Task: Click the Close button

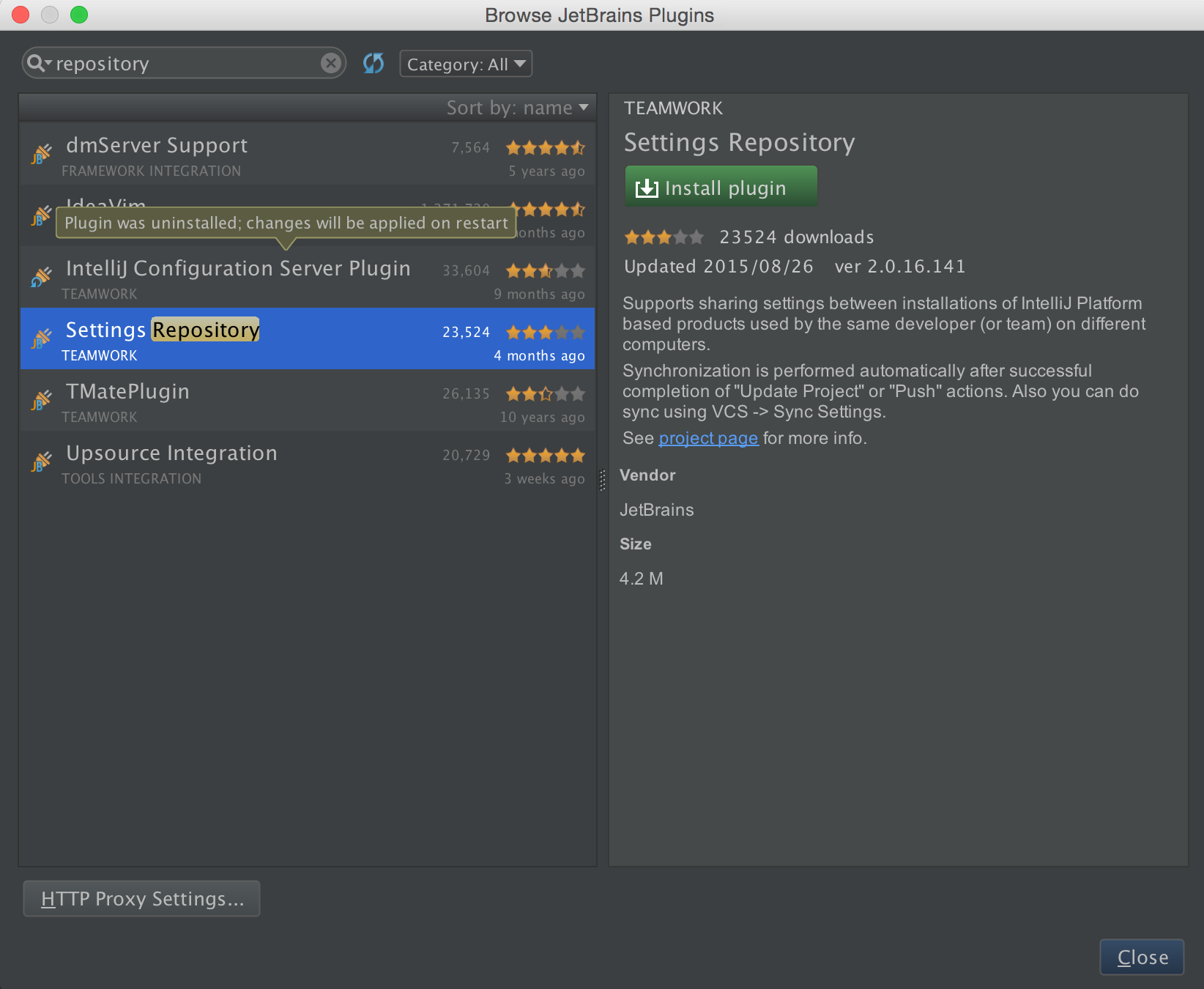Action: (x=1142, y=957)
